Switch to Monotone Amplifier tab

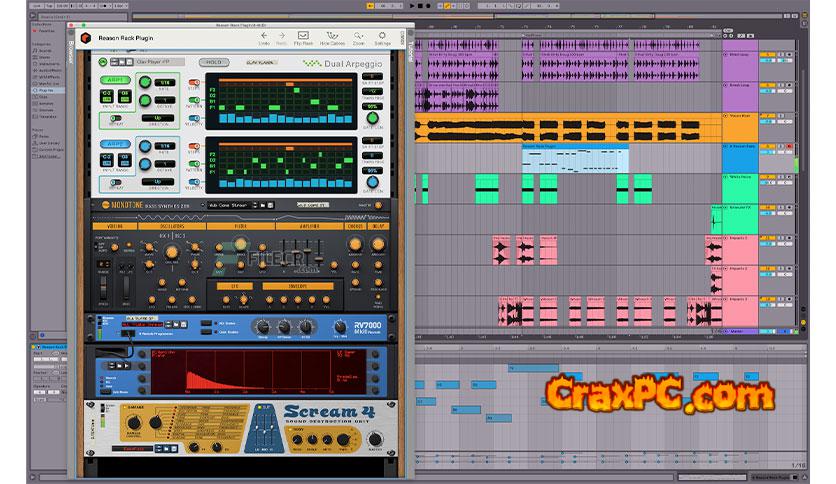tap(309, 226)
